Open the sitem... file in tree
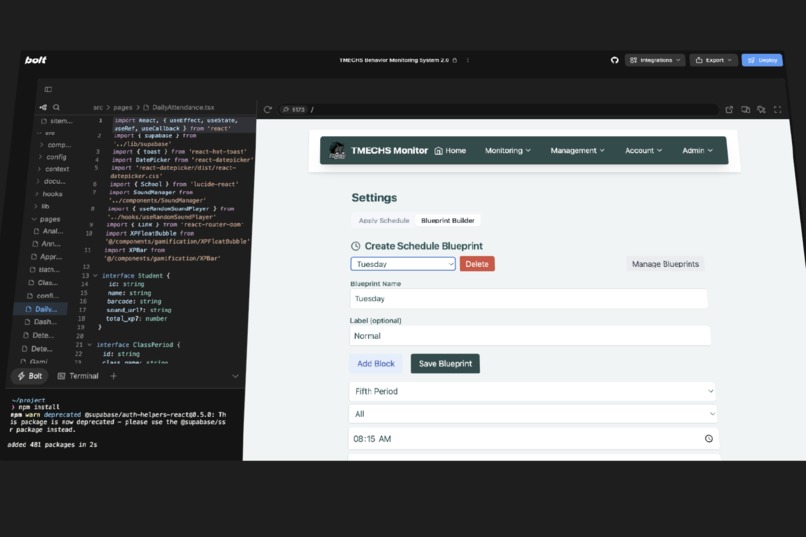This screenshot has height=537, width=806. click(57, 121)
